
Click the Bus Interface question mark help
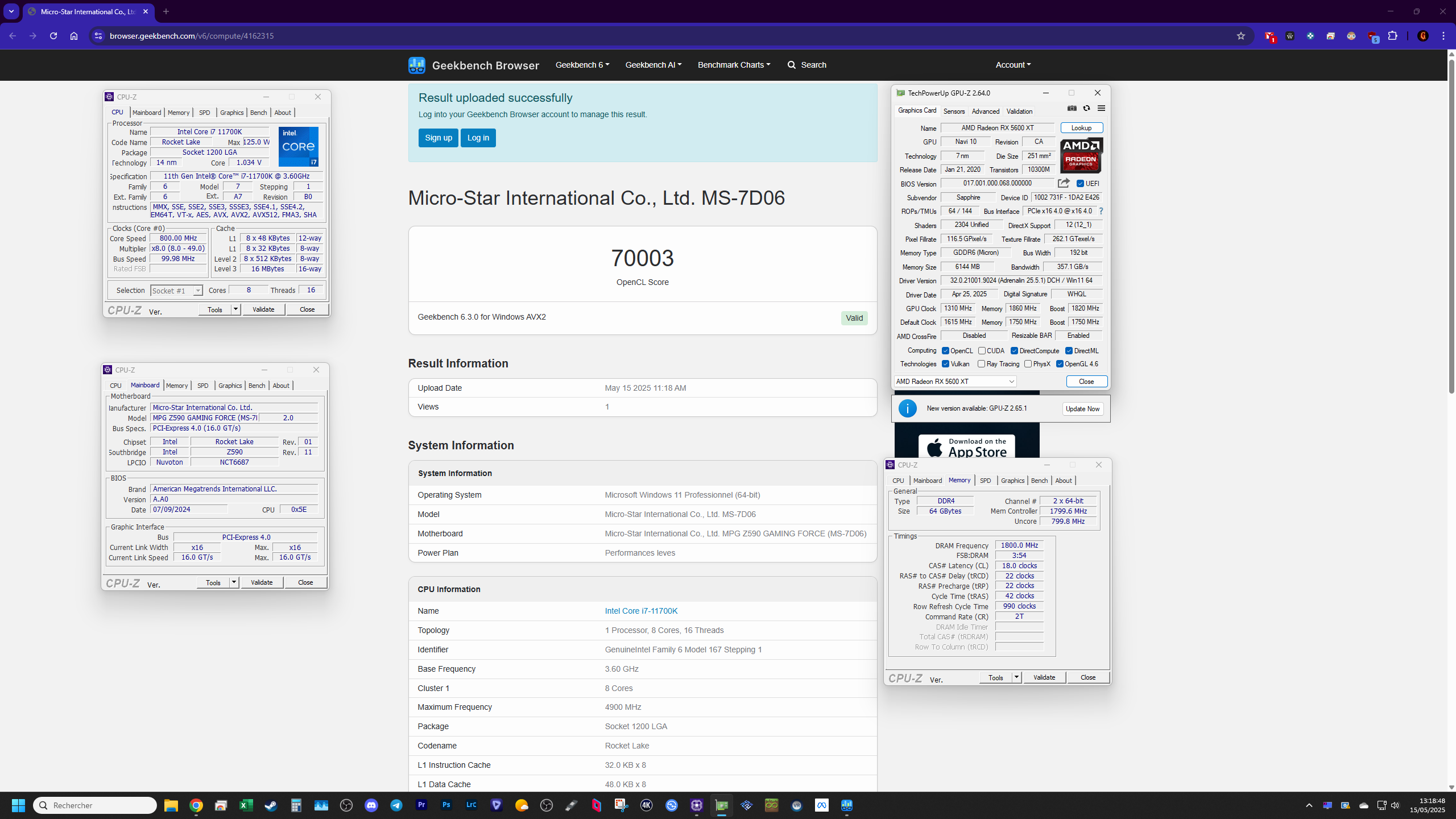1101,211
